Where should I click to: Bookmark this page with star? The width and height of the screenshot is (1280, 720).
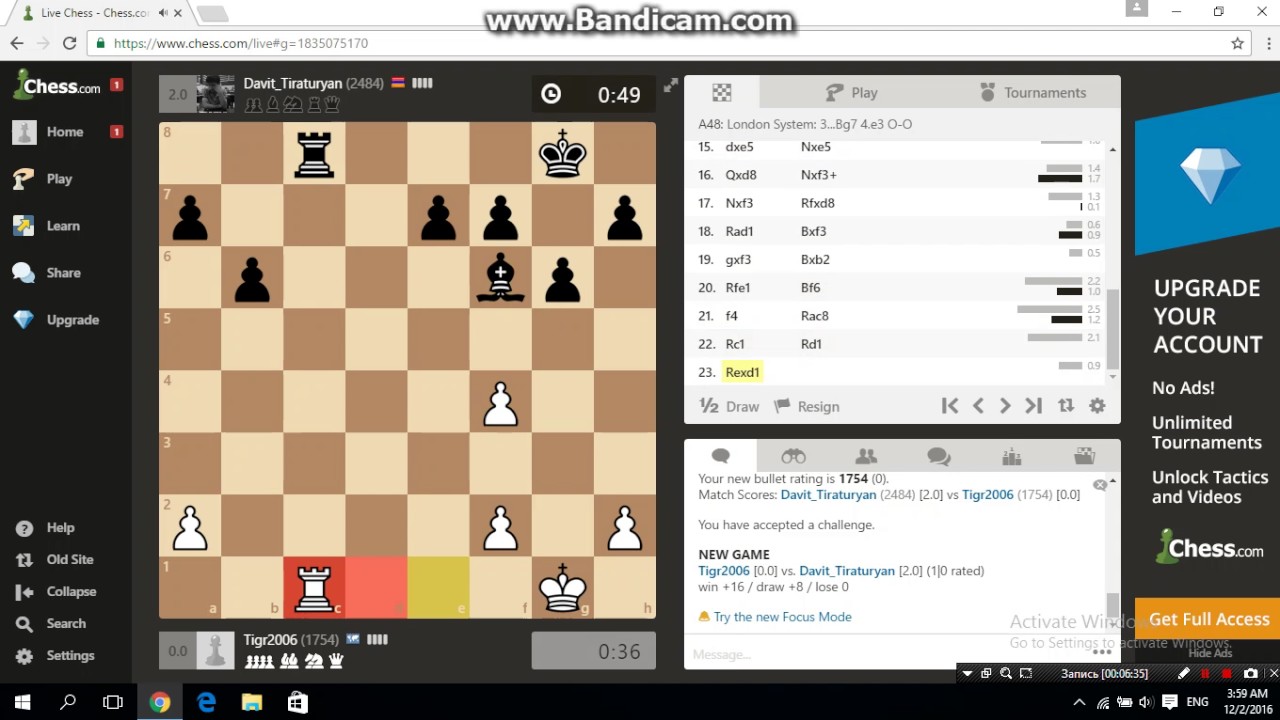pyautogui.click(x=1237, y=44)
